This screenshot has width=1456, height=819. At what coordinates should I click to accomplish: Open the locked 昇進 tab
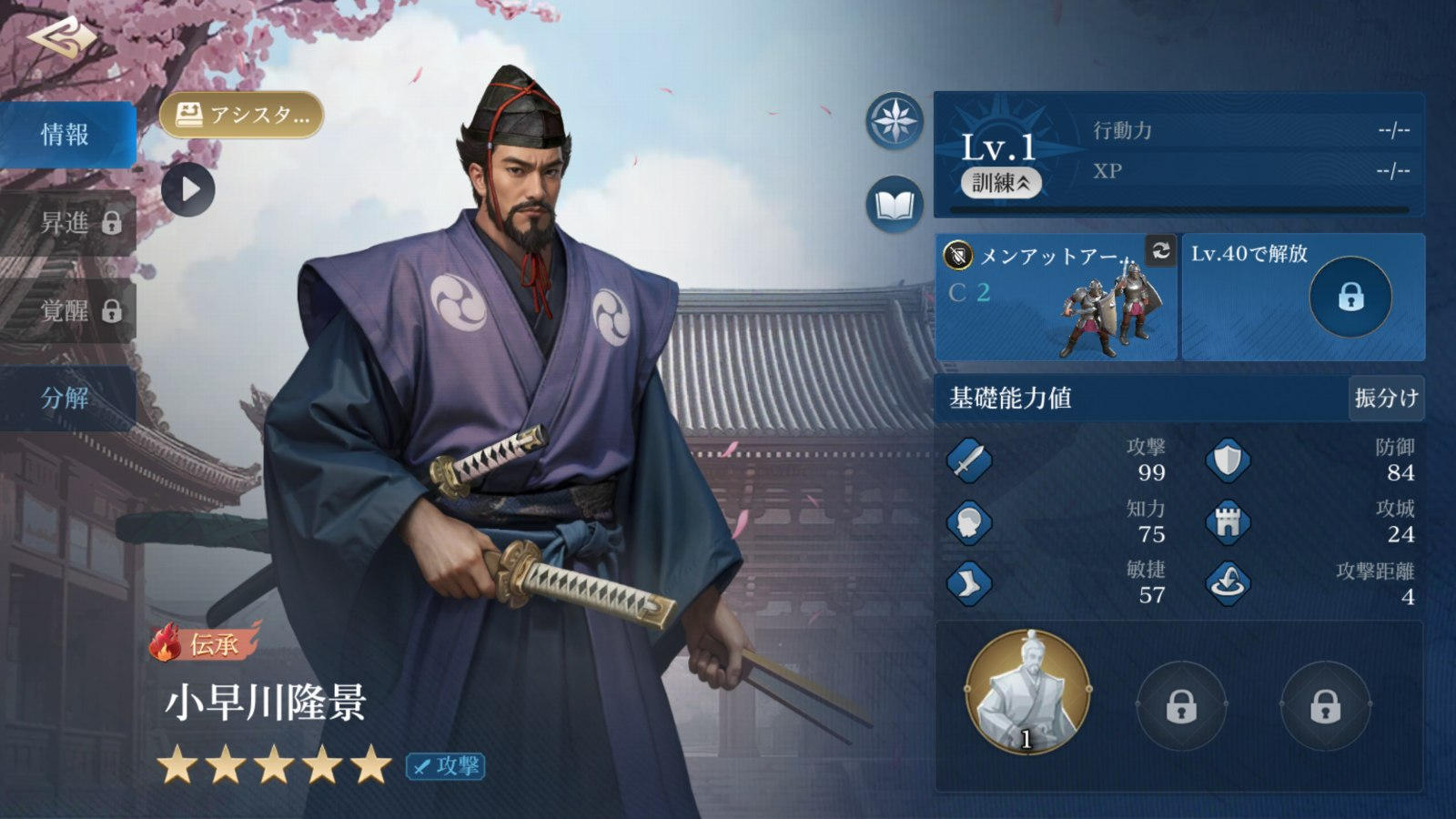click(67, 223)
